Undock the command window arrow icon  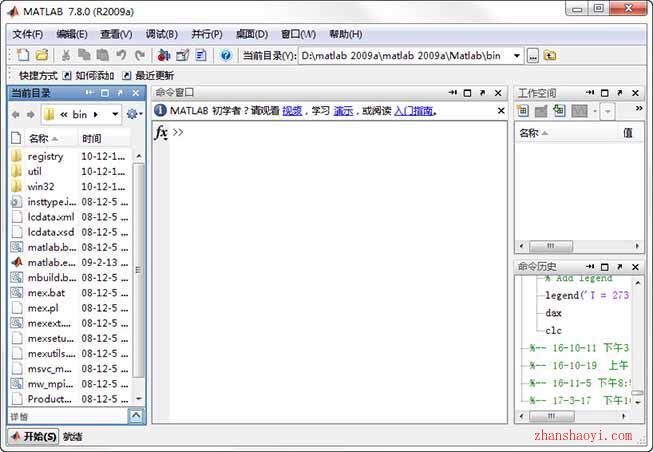tap(483, 93)
